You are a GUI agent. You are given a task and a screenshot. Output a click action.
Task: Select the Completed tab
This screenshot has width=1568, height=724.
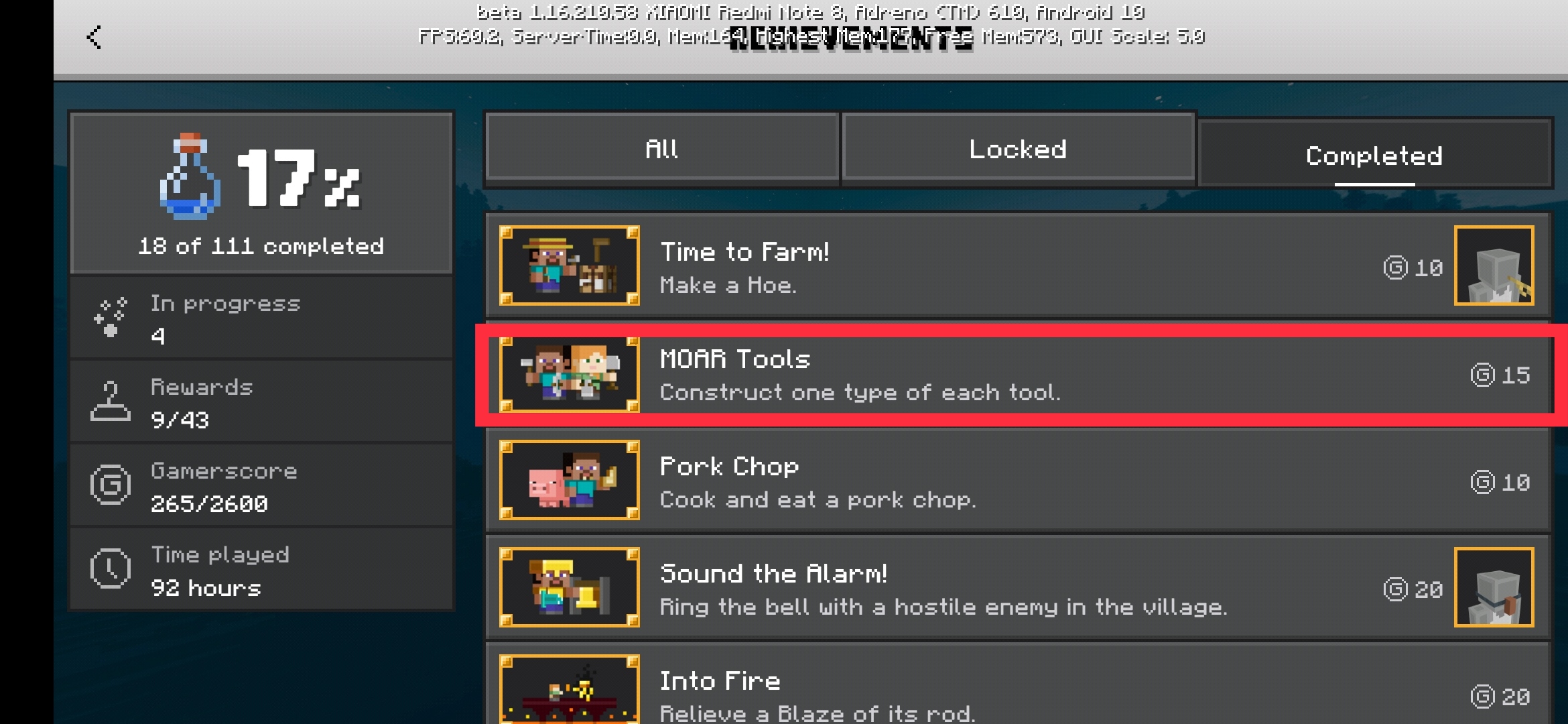[1374, 154]
